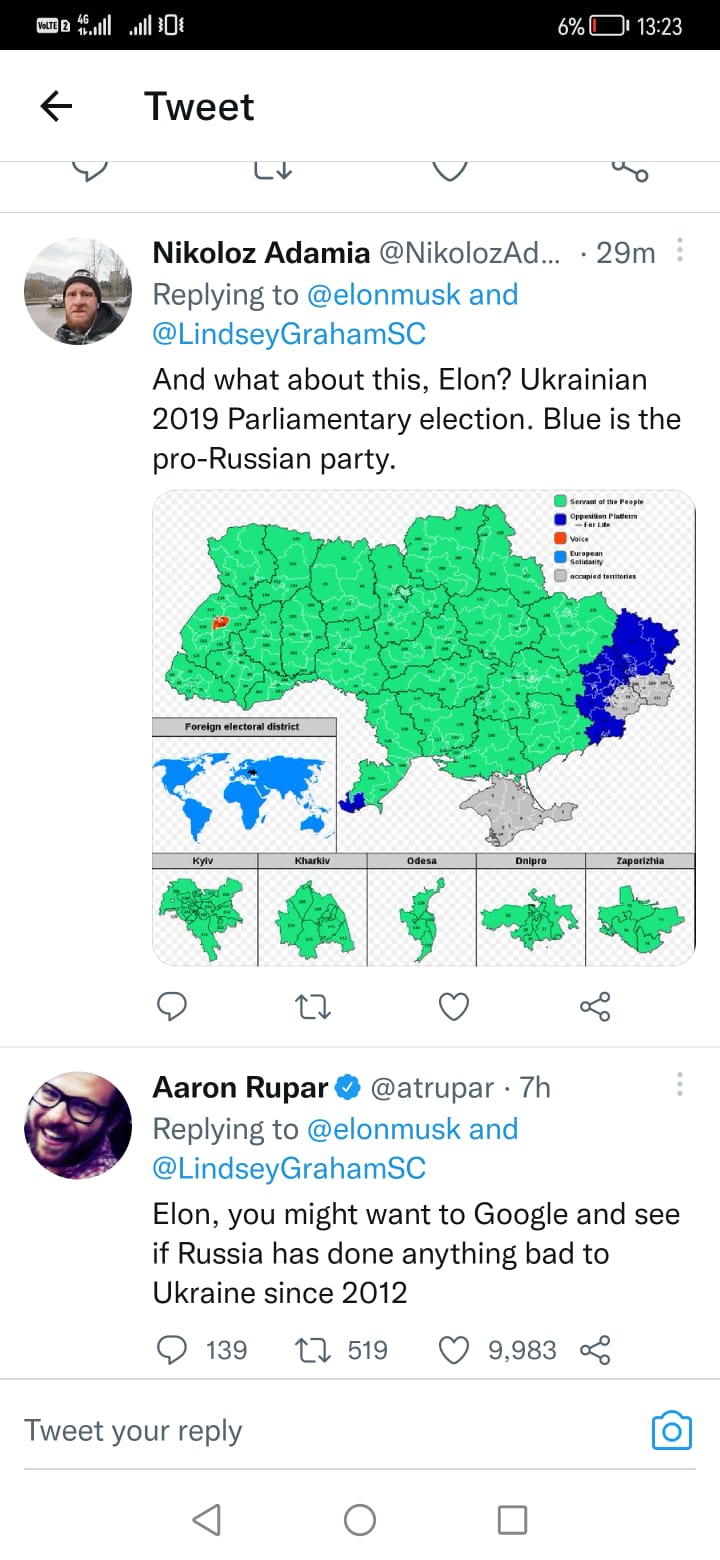Like Aaron Rupar's tweet with 9,983 likes
Image resolution: width=720 pixels, height=1560 pixels.
pyautogui.click(x=454, y=1350)
